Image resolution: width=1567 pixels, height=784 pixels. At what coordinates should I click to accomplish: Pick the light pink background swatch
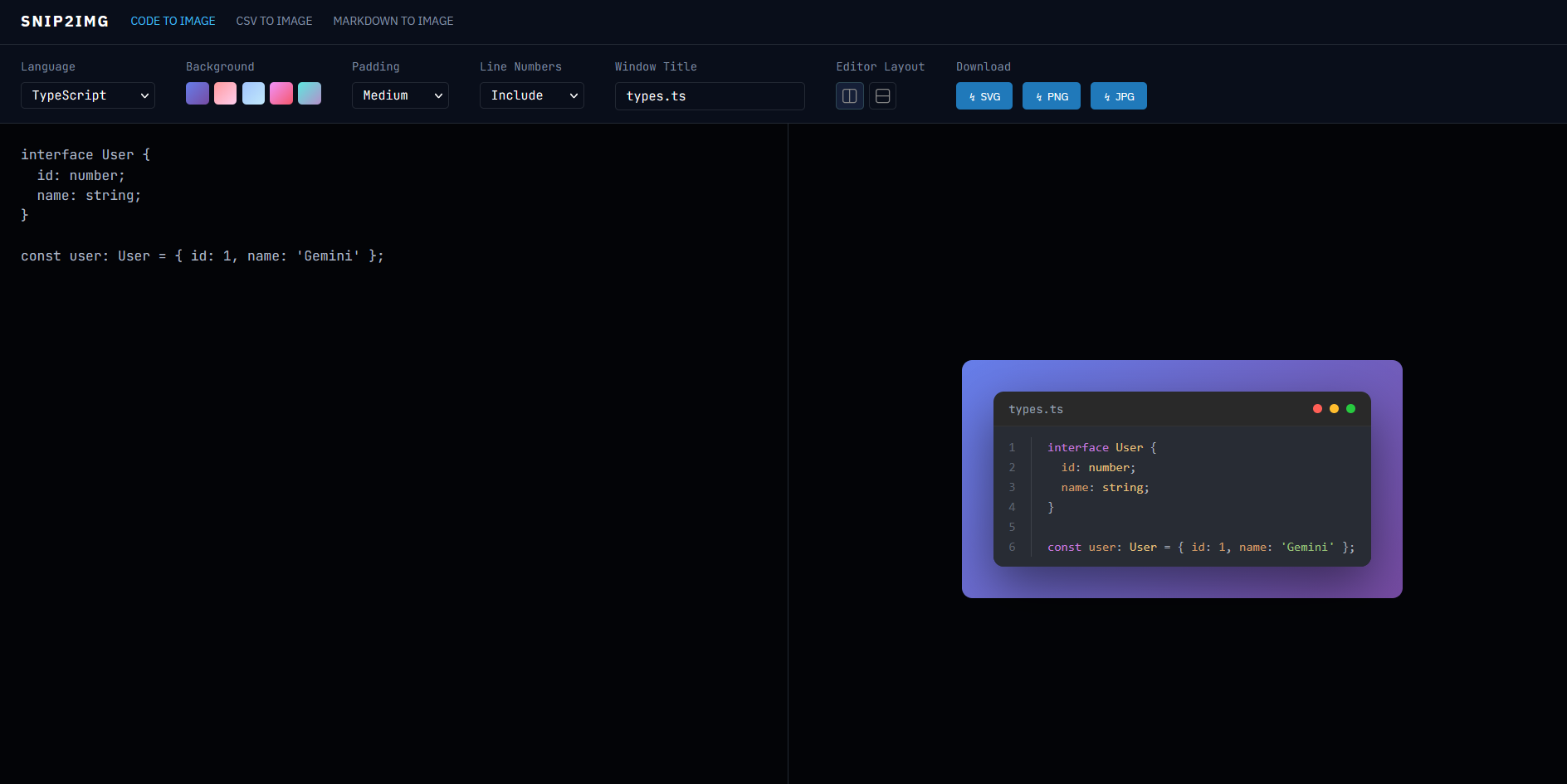coord(225,94)
